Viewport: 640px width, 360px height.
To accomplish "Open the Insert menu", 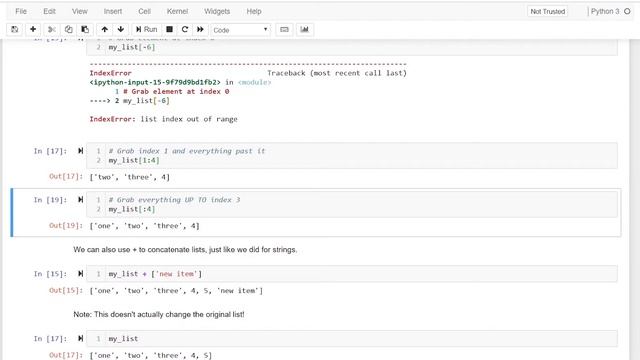I will tap(113, 11).
